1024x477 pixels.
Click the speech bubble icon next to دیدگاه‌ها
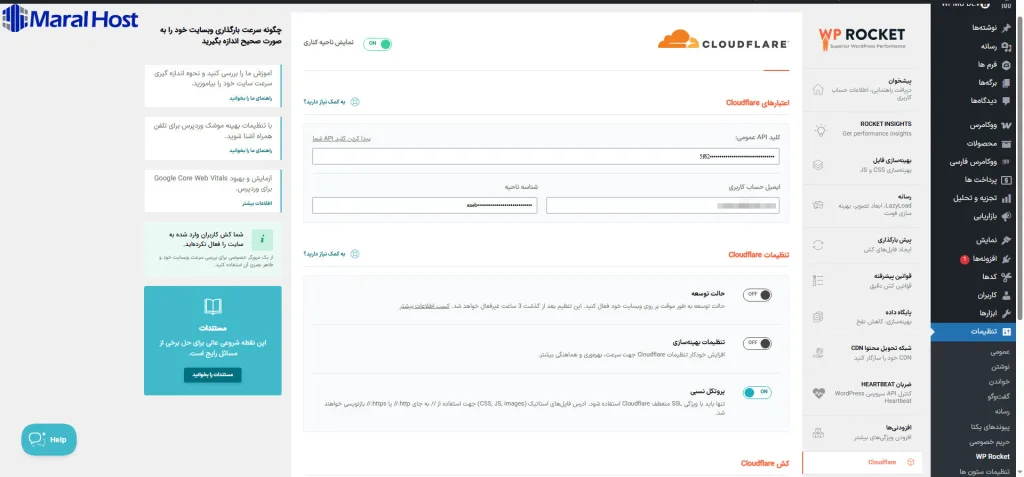pos(1006,101)
